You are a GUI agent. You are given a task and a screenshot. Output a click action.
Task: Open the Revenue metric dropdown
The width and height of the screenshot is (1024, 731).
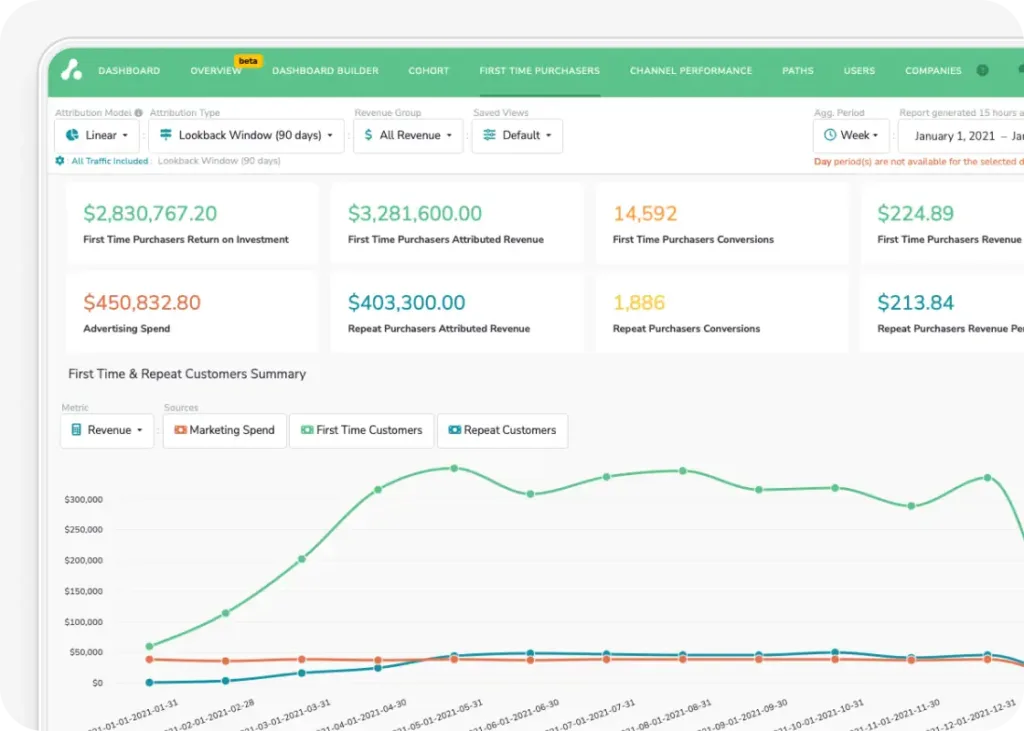107,430
